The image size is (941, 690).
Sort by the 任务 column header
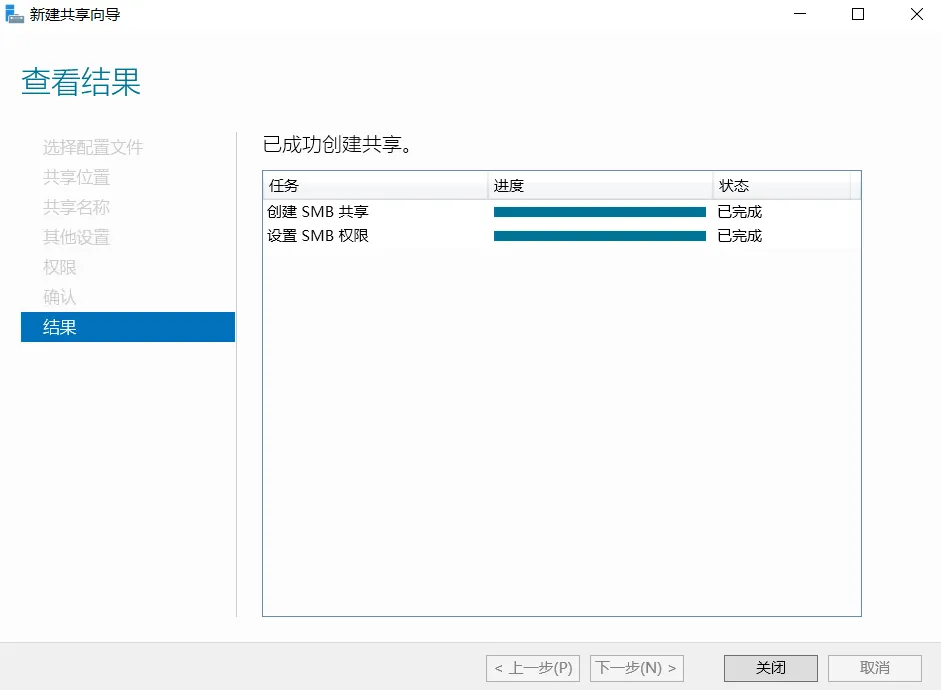point(375,186)
